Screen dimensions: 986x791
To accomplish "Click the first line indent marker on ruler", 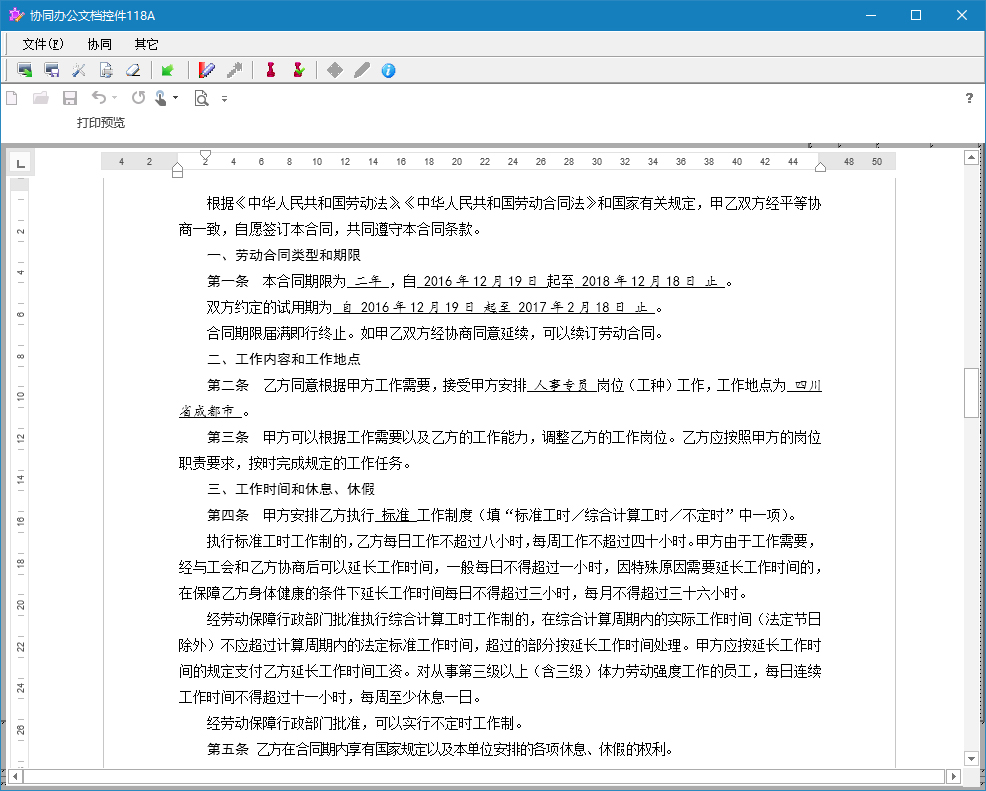I will 205,155.
